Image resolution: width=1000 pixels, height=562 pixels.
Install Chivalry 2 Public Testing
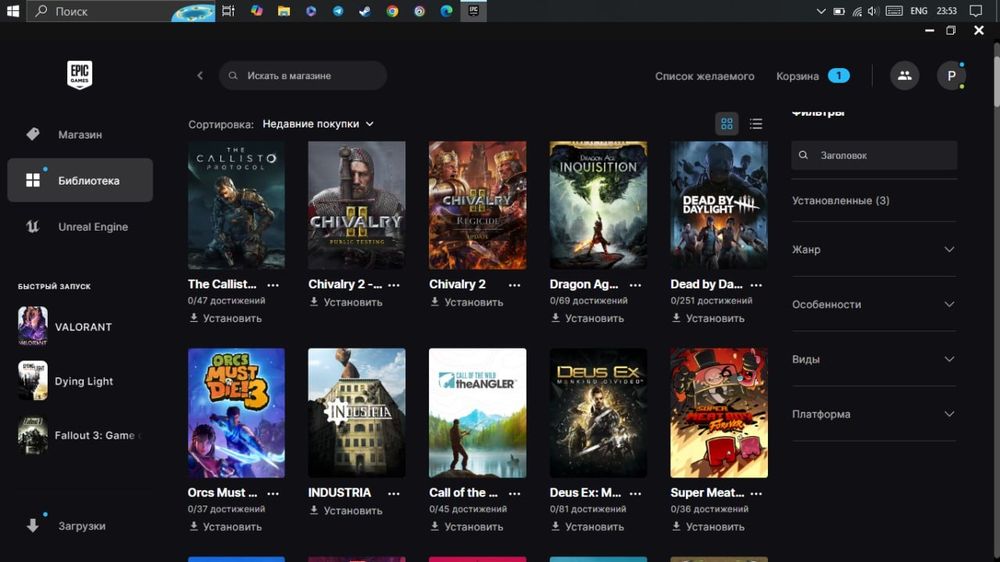[346, 302]
